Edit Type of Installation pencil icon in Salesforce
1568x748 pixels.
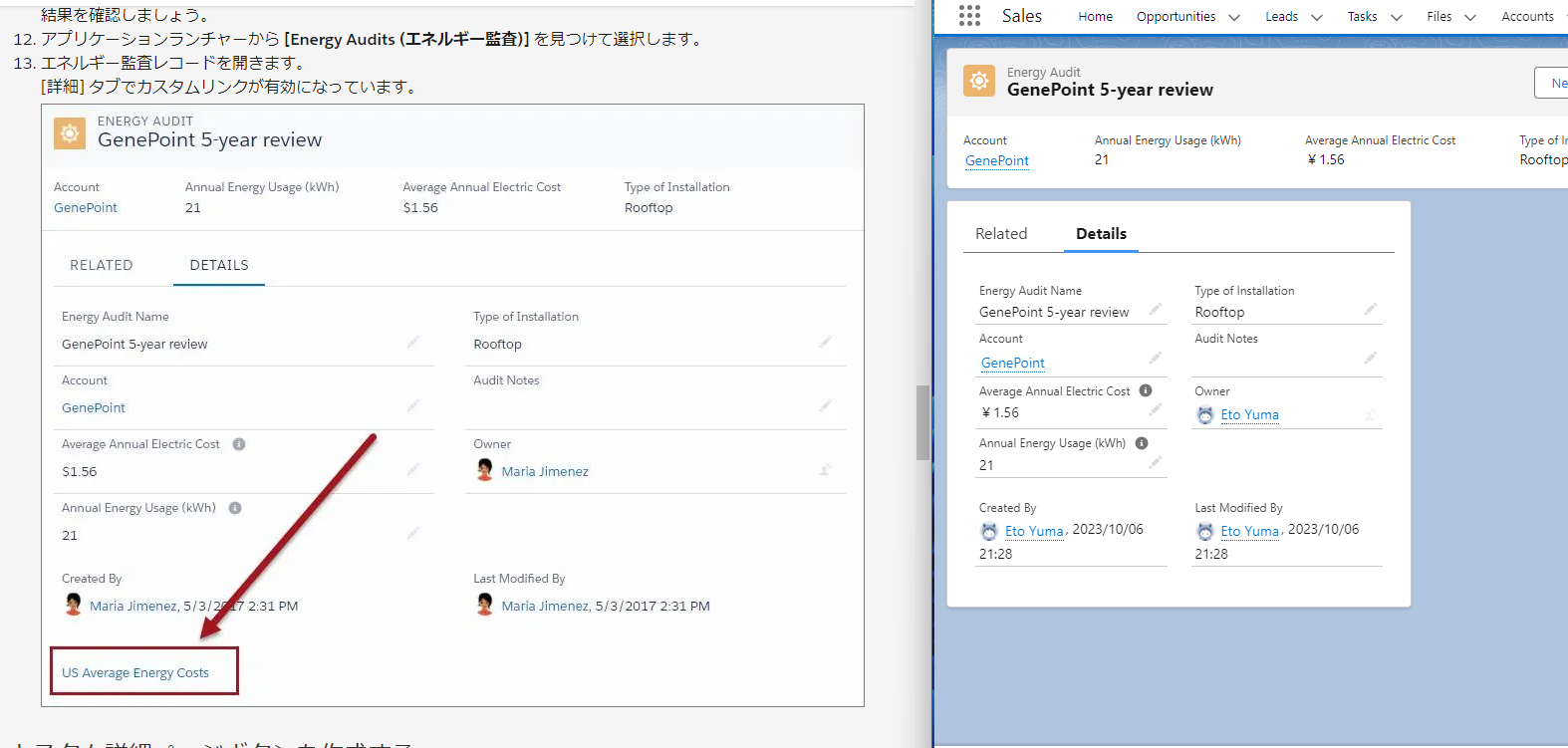1371,309
